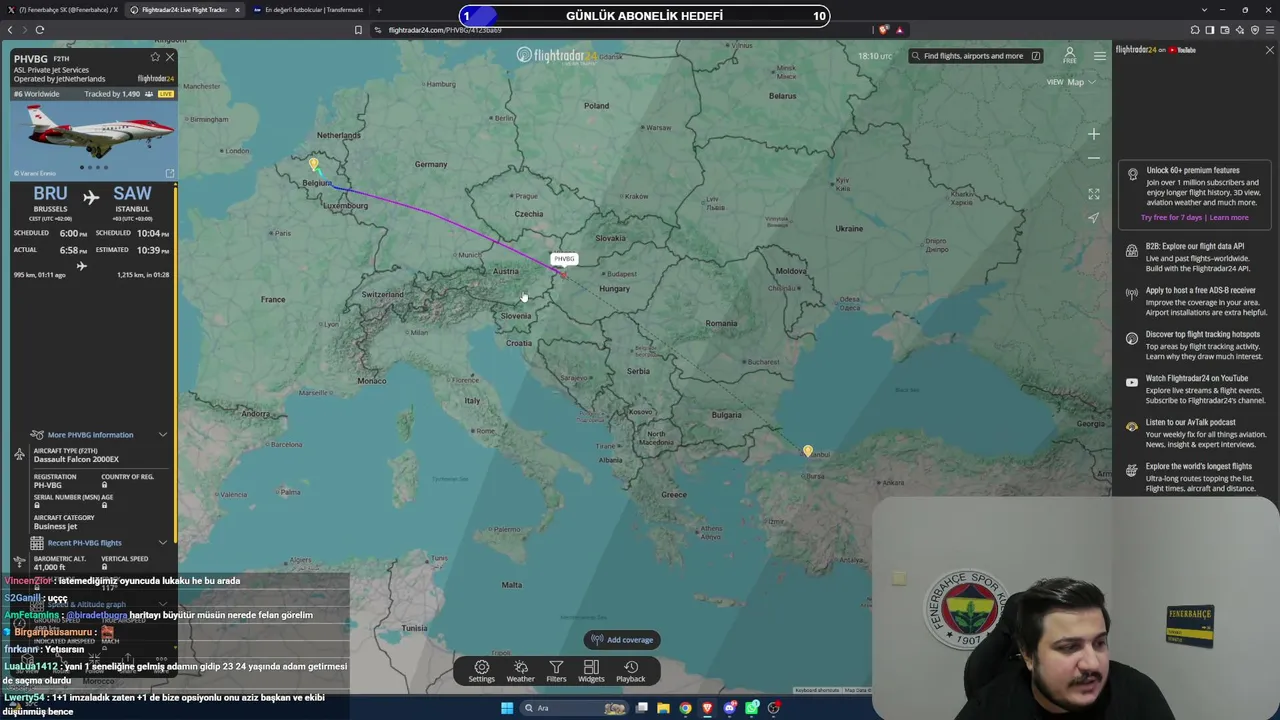This screenshot has height=720, width=1280.
Task: Favorite the PHVBG flight with the star
Action: (155, 58)
